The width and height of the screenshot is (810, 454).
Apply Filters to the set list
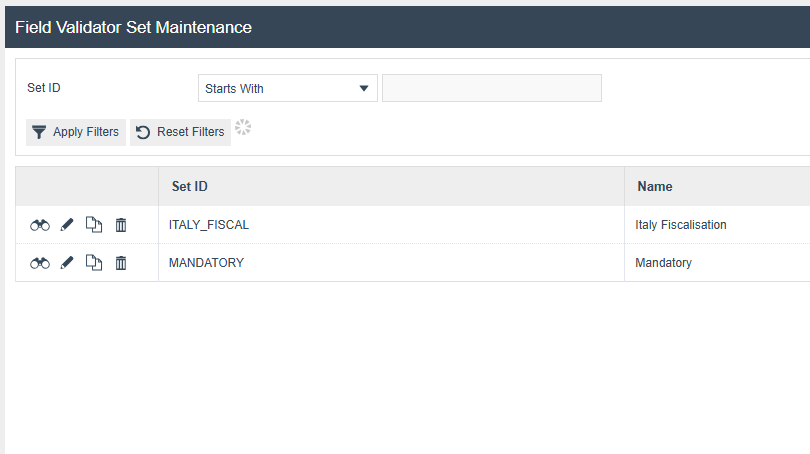pyautogui.click(x=76, y=132)
